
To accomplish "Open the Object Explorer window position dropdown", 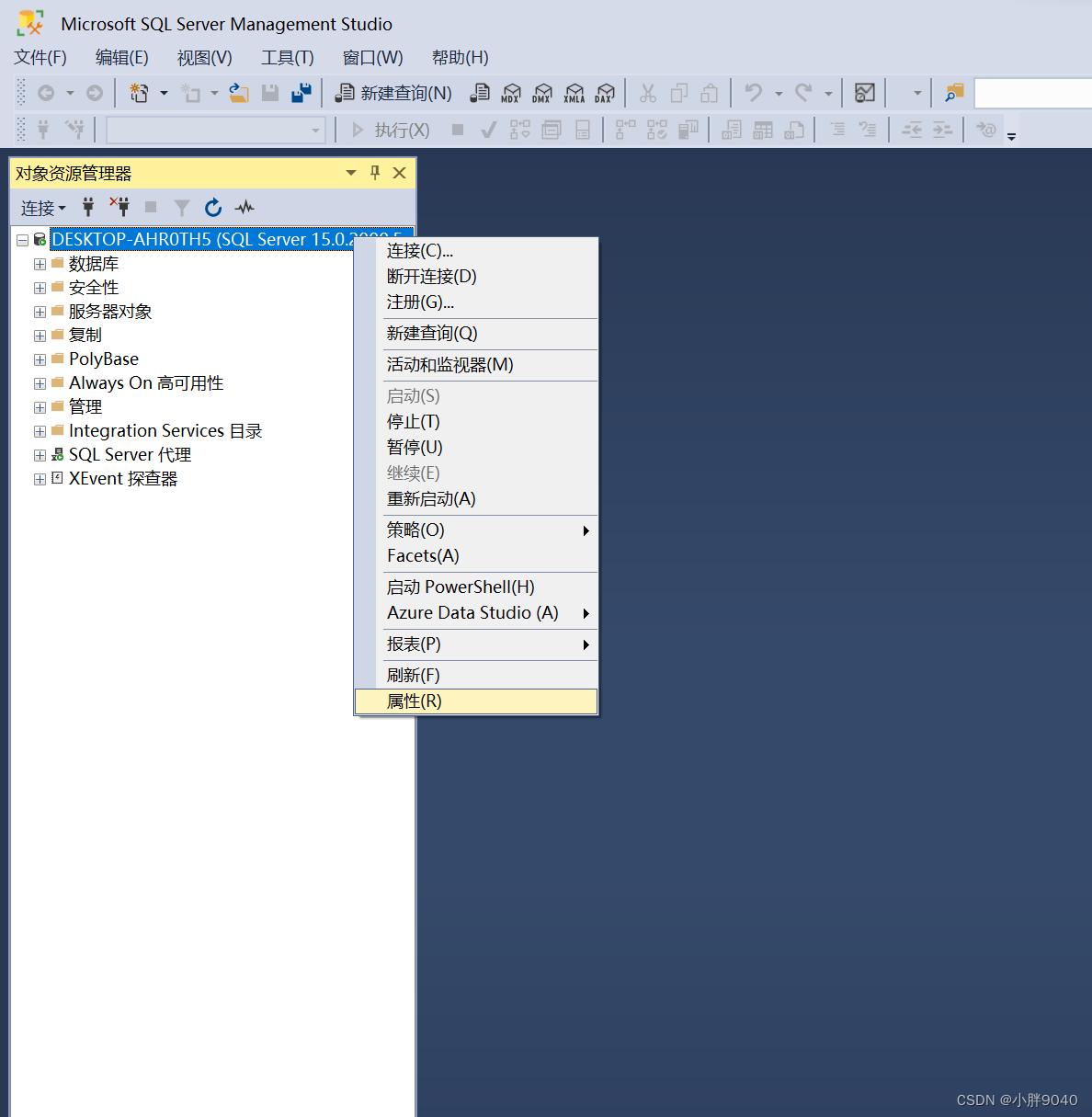I will click(x=350, y=173).
